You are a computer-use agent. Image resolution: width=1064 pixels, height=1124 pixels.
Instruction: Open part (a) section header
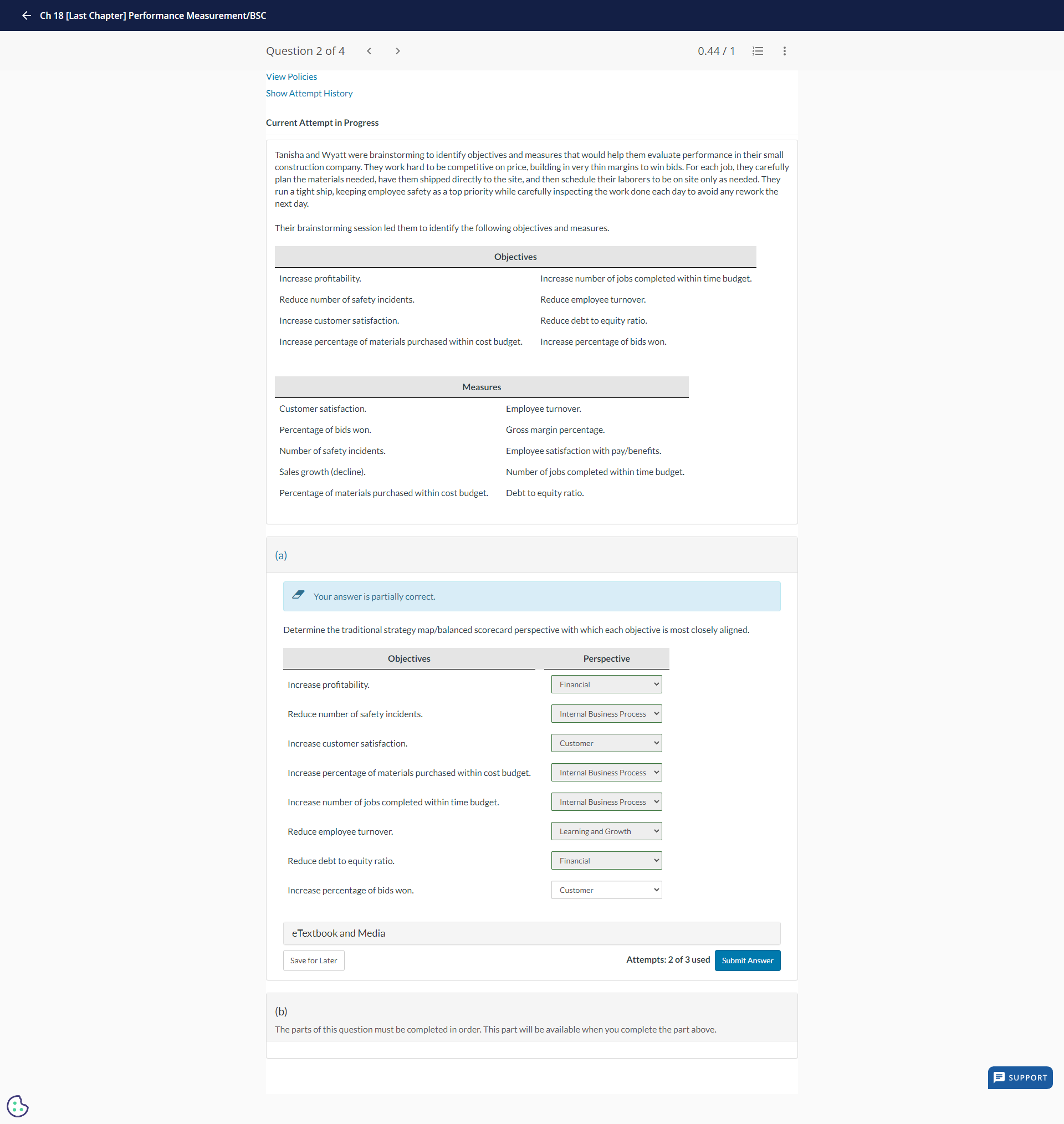tap(282, 555)
